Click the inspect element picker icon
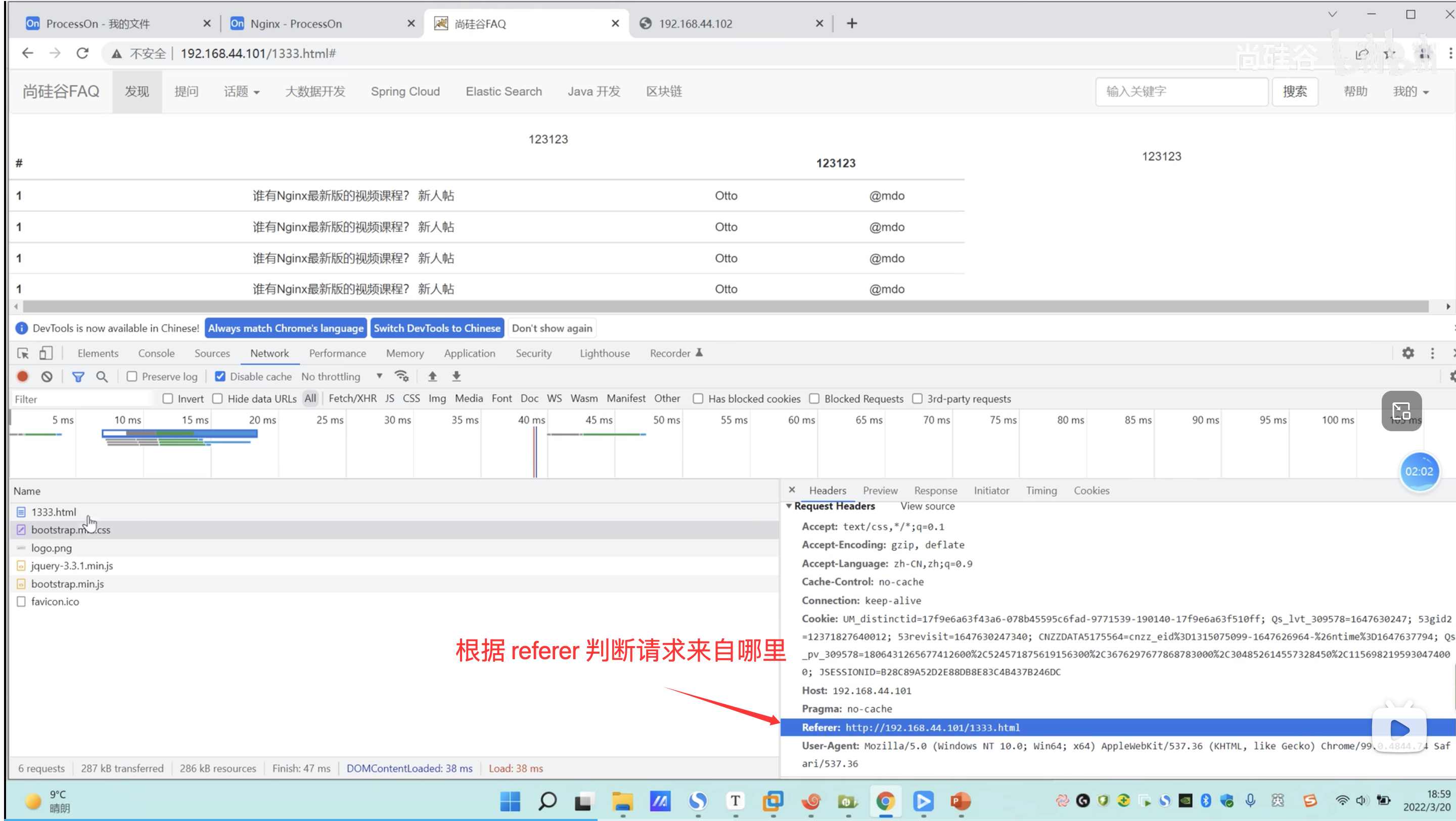The image size is (1456, 821). coord(23,353)
